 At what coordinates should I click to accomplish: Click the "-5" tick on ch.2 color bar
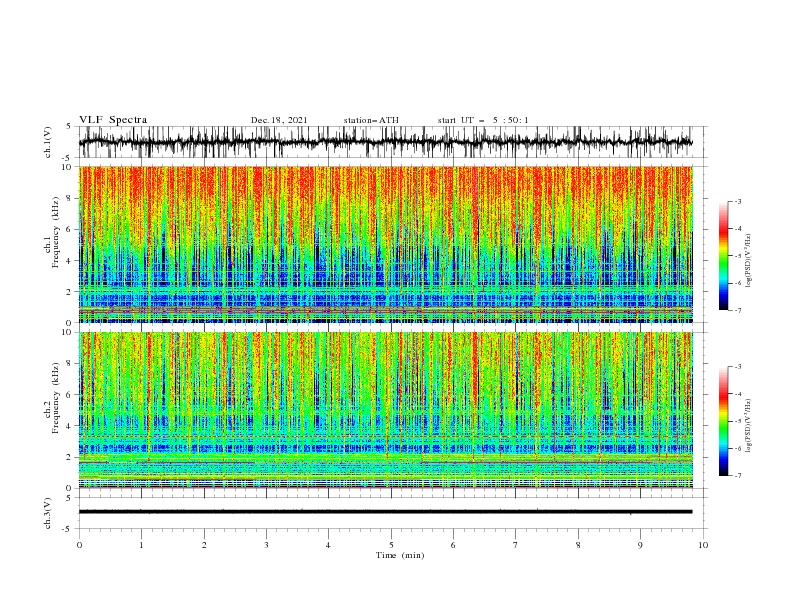tap(738, 421)
